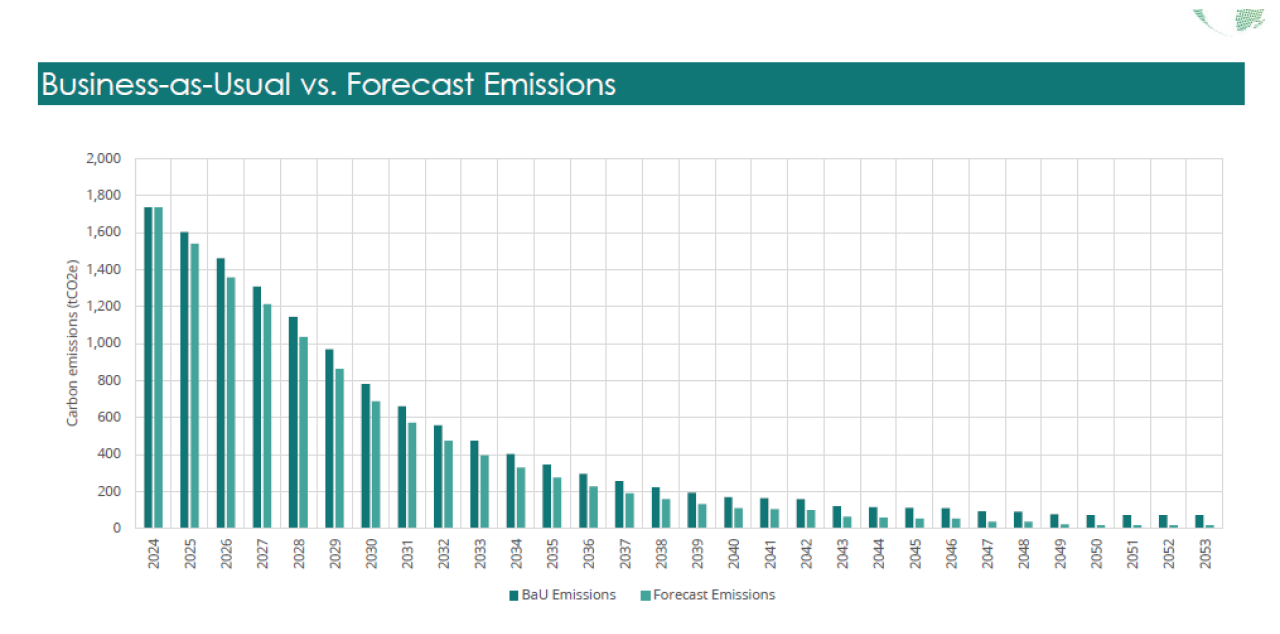Select the Forecast Emissions bar for 2028
Screen dimensions: 1280x634
pos(303,432)
